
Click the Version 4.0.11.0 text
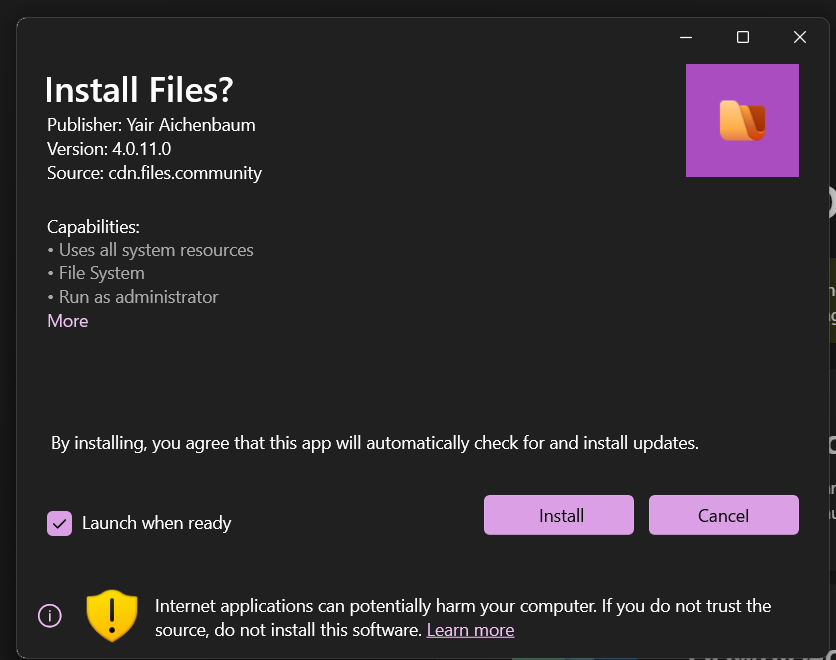[109, 149]
